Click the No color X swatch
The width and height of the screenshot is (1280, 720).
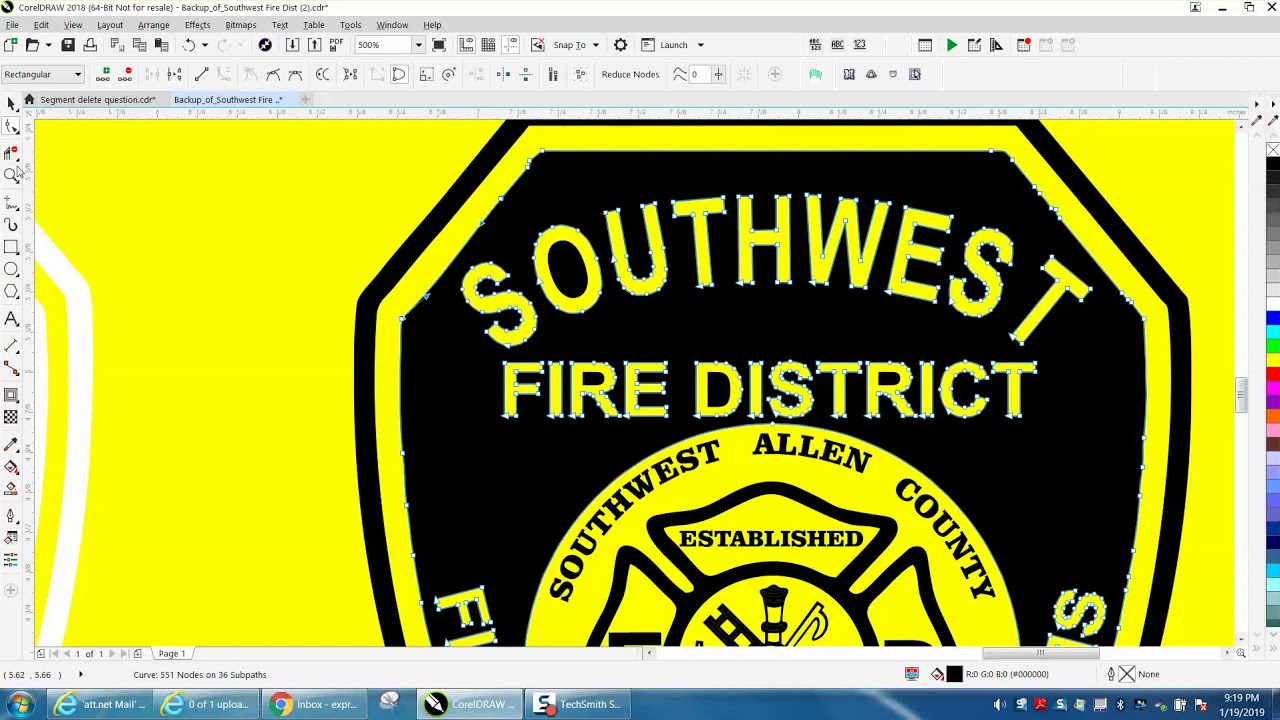coord(1273,150)
